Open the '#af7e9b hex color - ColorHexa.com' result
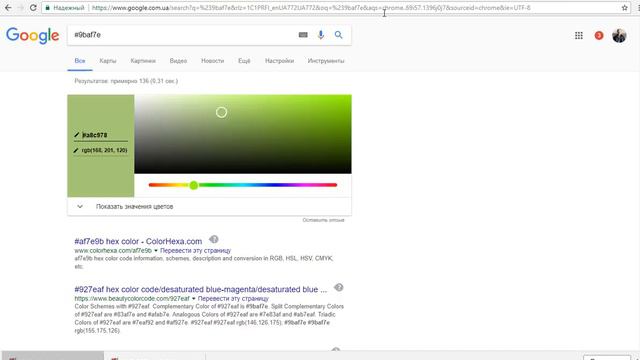640x360 pixels. pyautogui.click(x=138, y=241)
